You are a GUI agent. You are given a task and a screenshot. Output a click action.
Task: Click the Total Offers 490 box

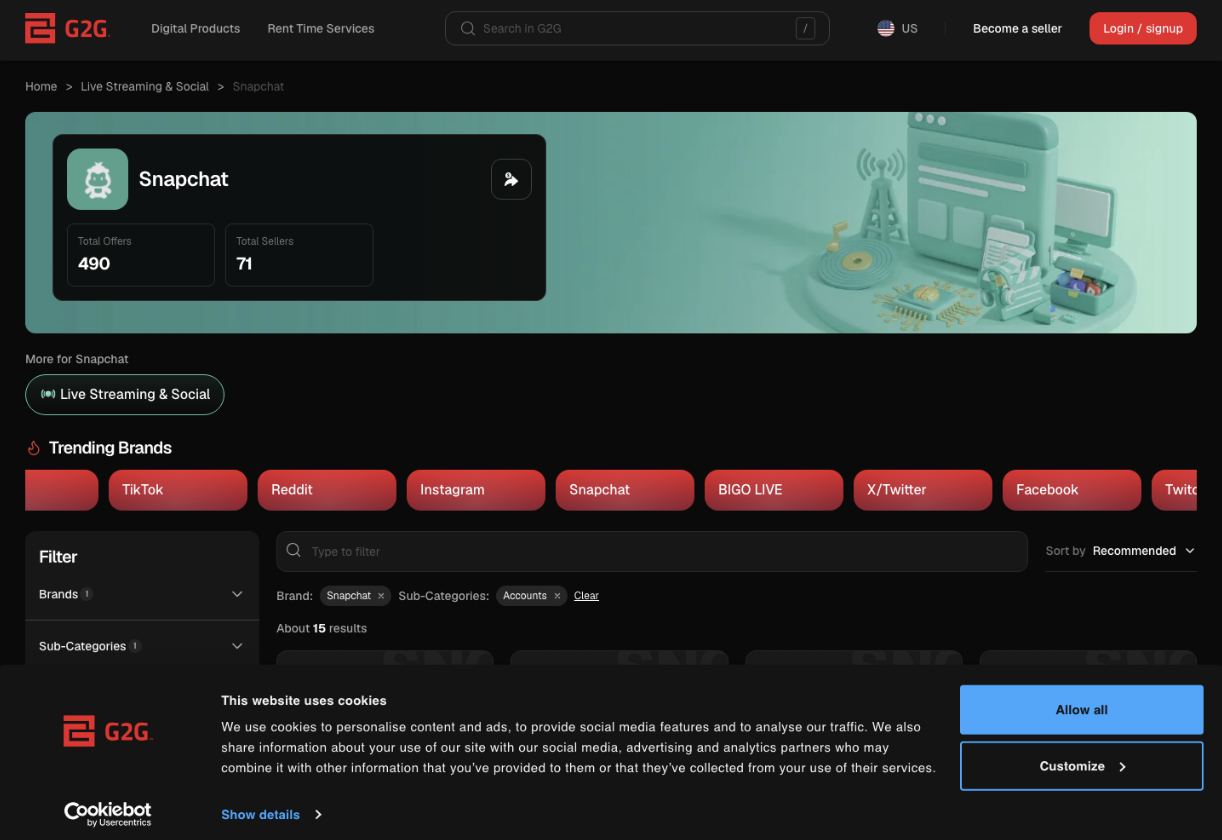[141, 255]
